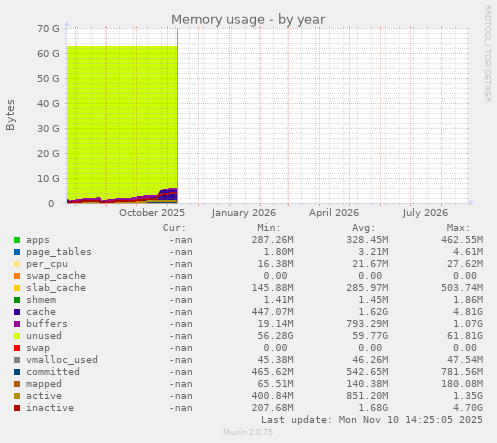This screenshot has height=443, width=497.
Task: Click the swap_cache legend label
Action: (56, 276)
